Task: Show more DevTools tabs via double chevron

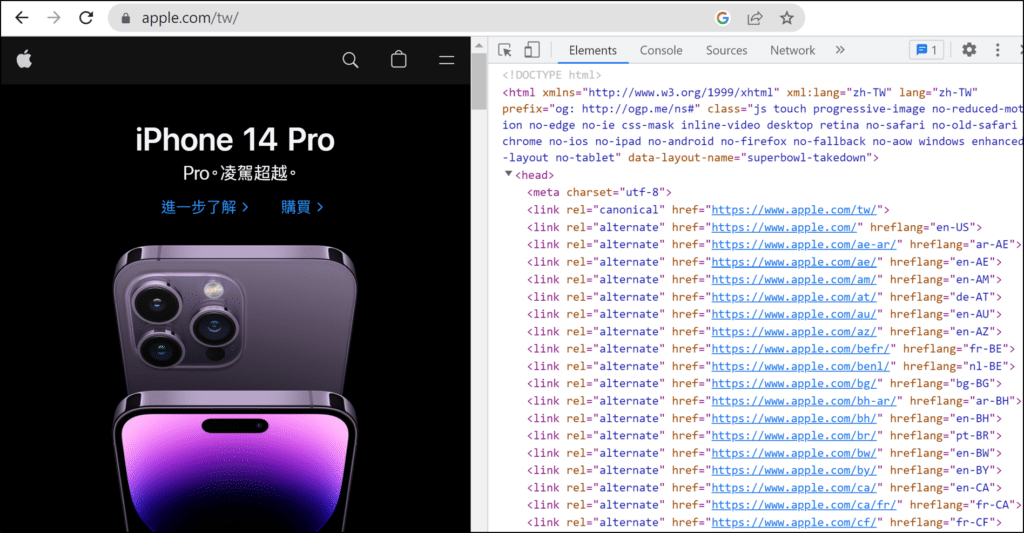Action: pyautogui.click(x=839, y=50)
